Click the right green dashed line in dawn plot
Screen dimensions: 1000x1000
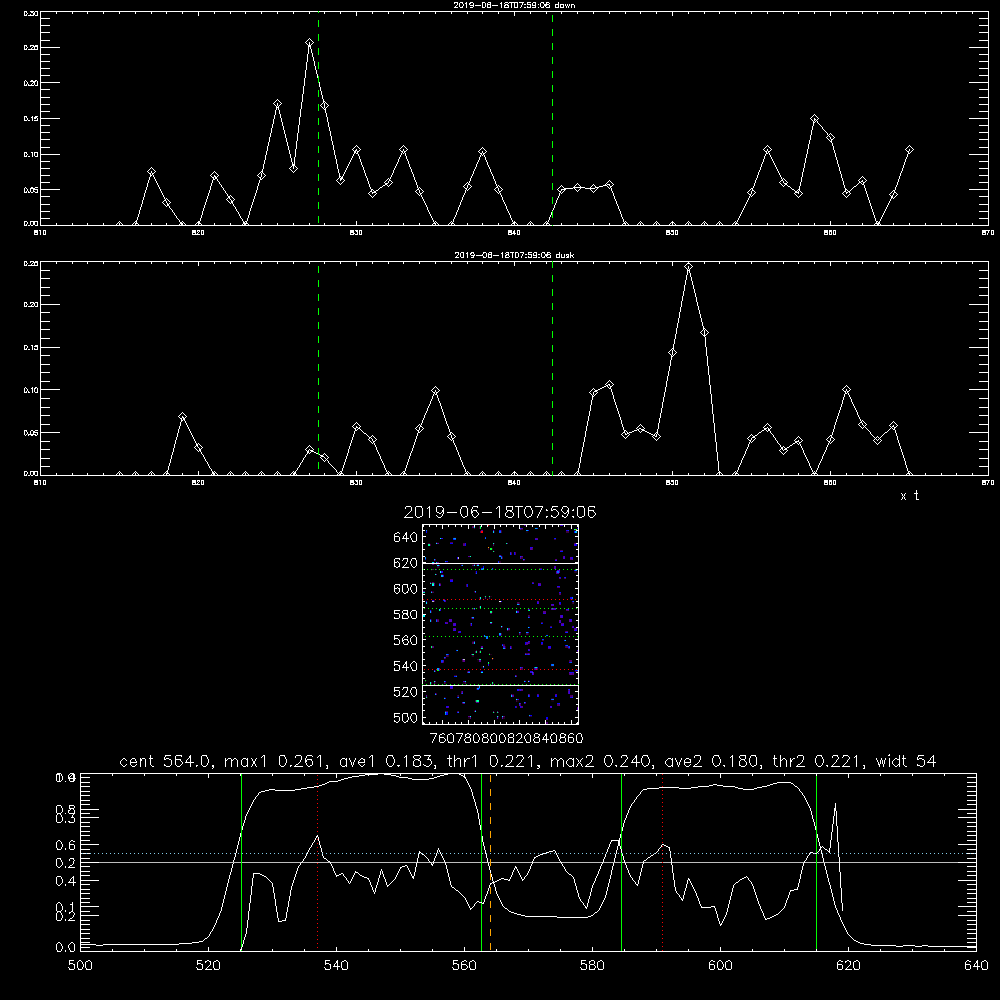pos(552,118)
